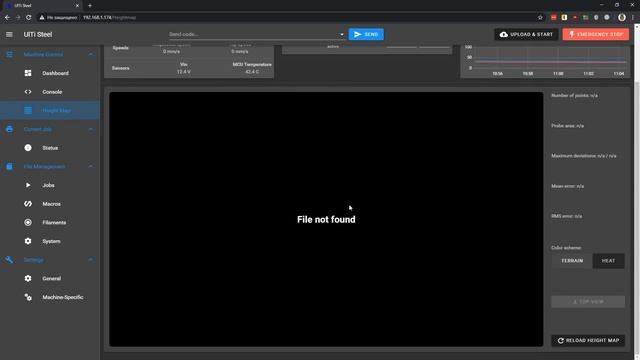Image resolution: width=640 pixels, height=360 pixels.
Task: Click the Console code brackets icon
Action: pos(28,92)
